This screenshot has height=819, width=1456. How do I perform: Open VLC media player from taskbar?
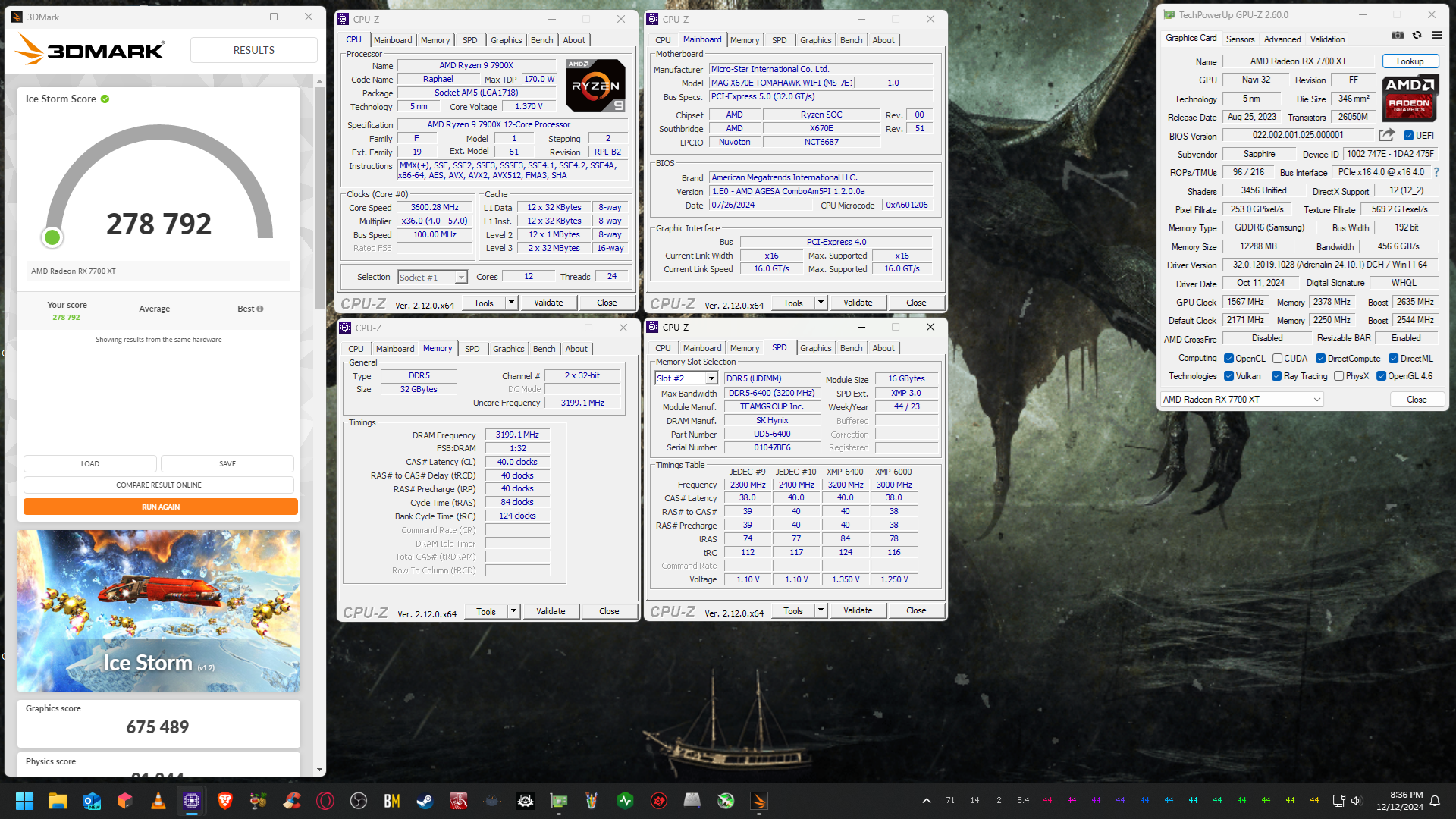tap(158, 801)
